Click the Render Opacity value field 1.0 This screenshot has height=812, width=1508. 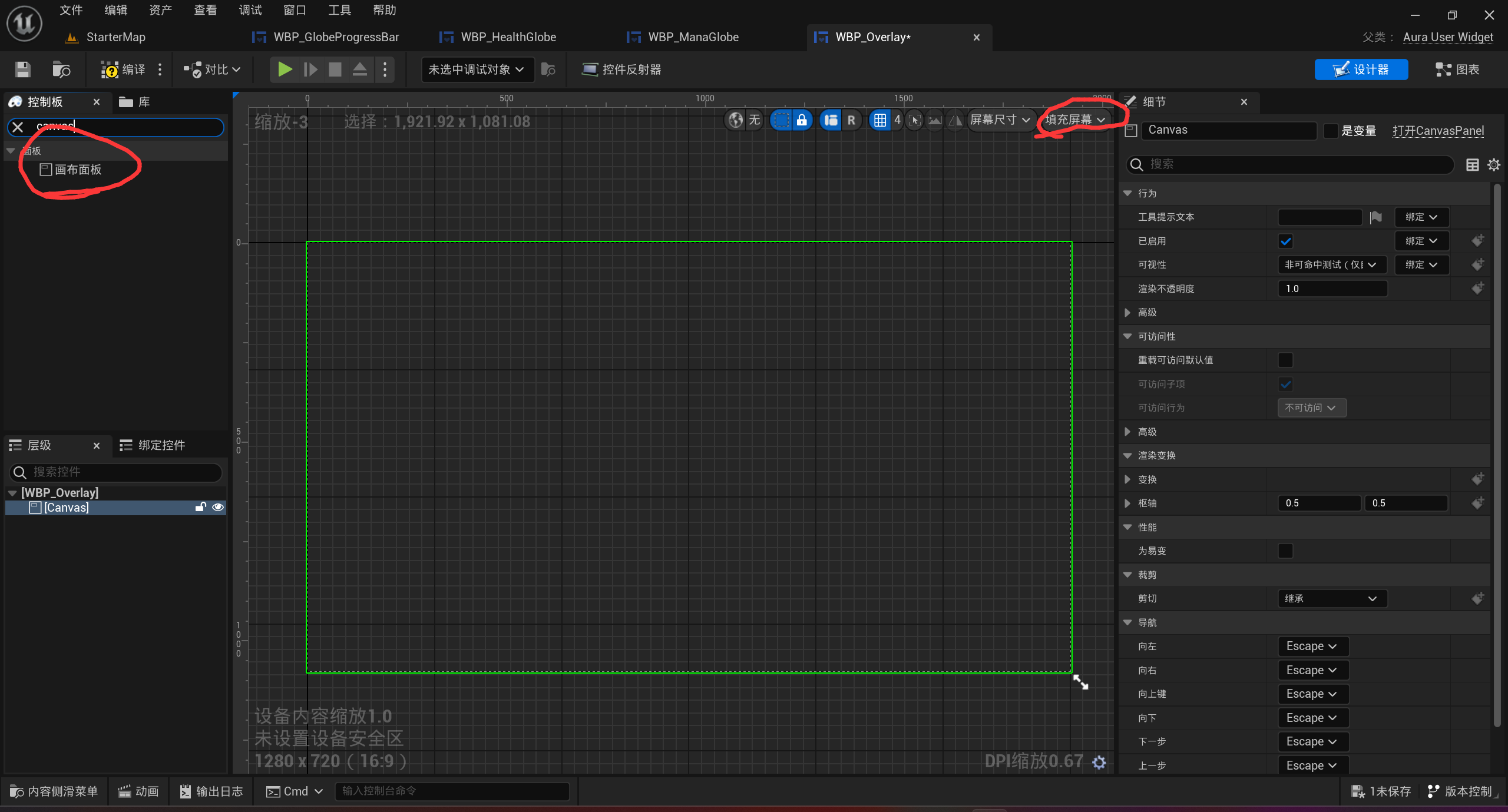pos(1332,289)
